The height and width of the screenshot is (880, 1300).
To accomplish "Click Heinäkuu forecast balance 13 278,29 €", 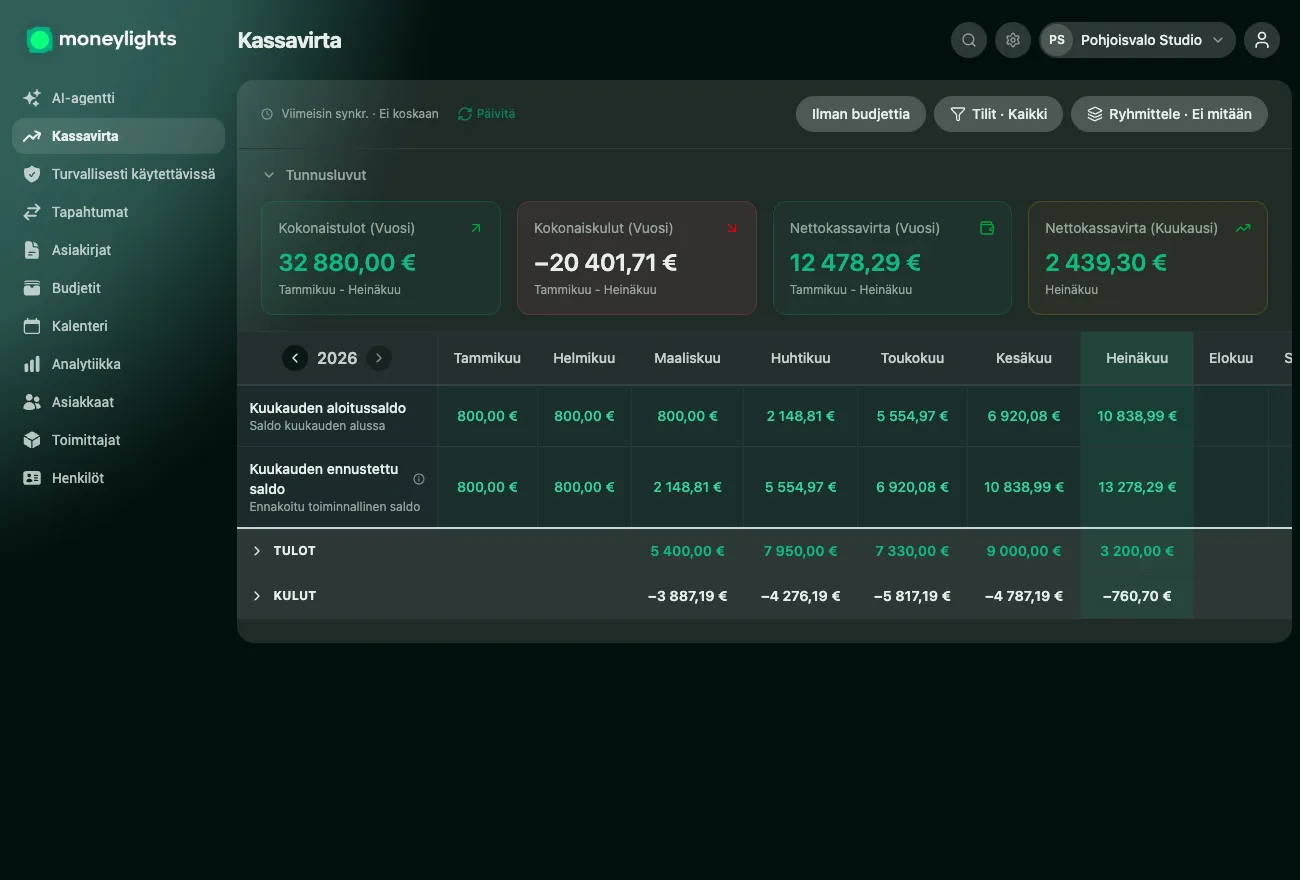I will [x=1137, y=487].
